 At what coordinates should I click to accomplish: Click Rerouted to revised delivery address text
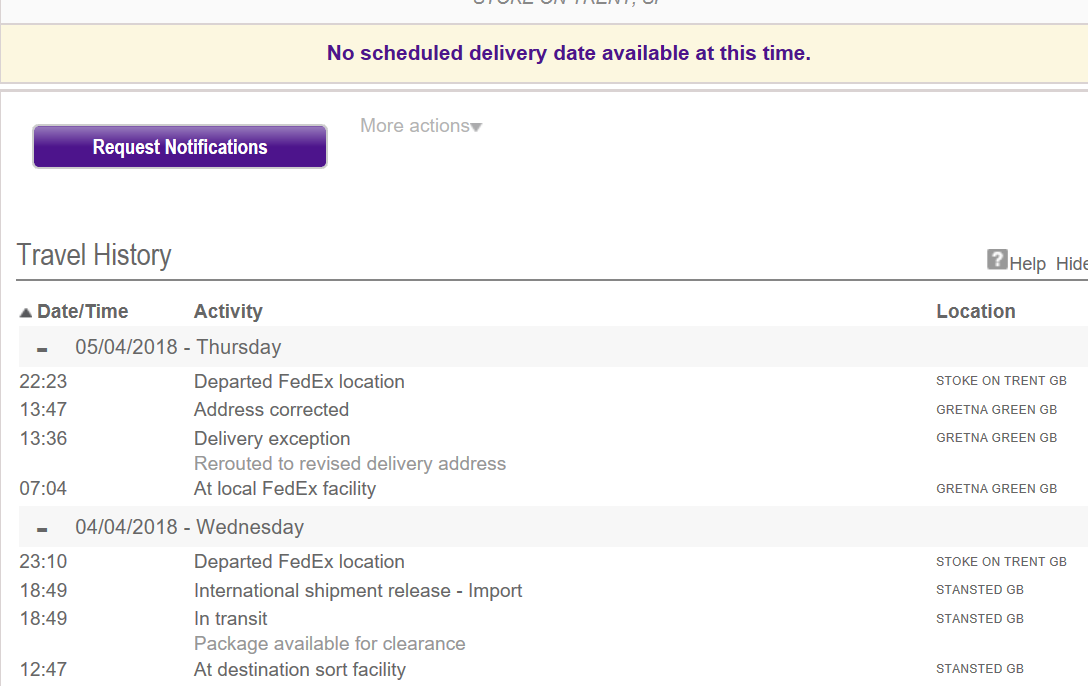tap(350, 463)
